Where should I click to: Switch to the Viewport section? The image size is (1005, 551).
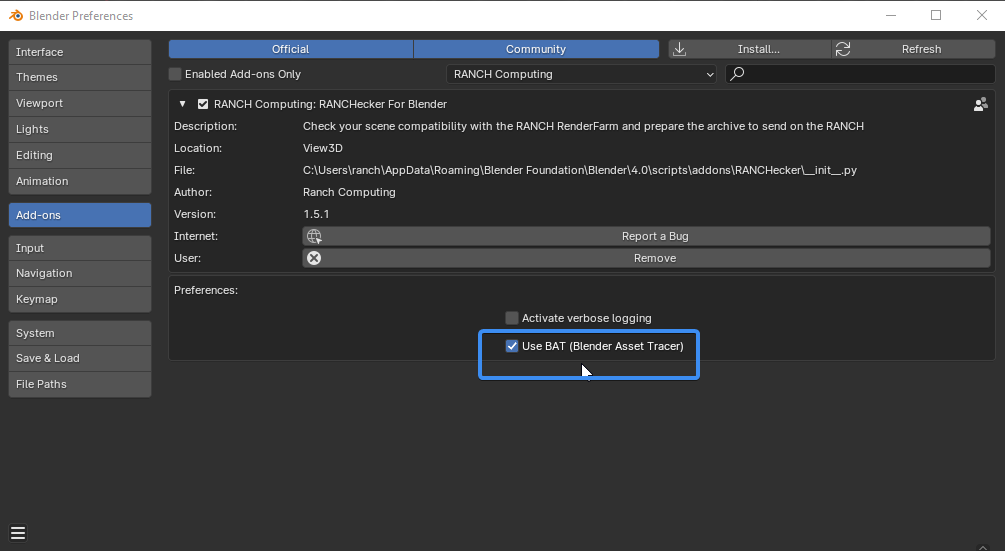coord(80,103)
